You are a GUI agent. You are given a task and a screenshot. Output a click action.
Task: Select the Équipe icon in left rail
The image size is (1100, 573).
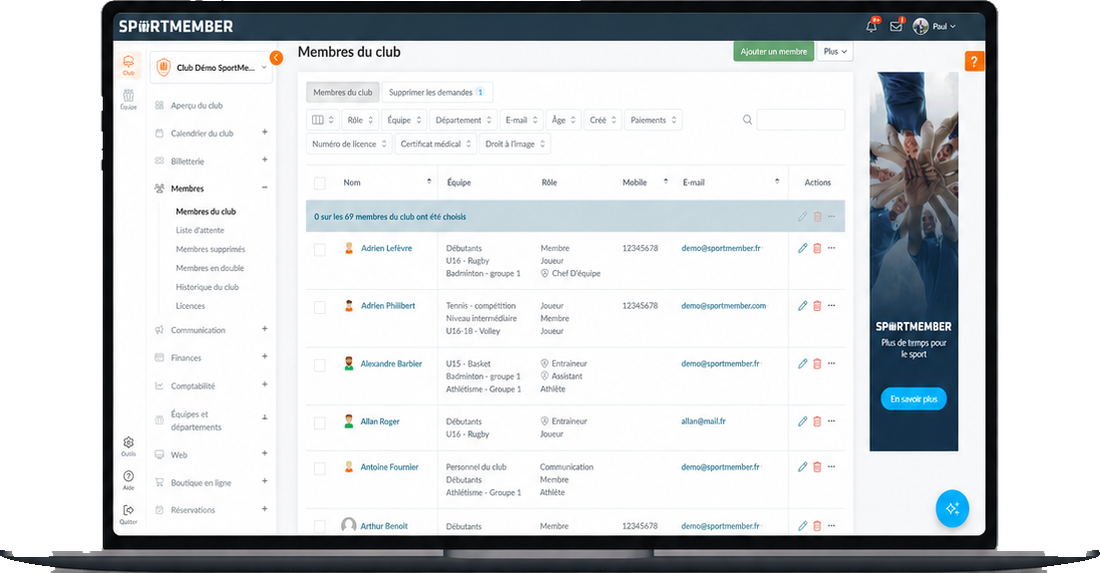click(128, 99)
